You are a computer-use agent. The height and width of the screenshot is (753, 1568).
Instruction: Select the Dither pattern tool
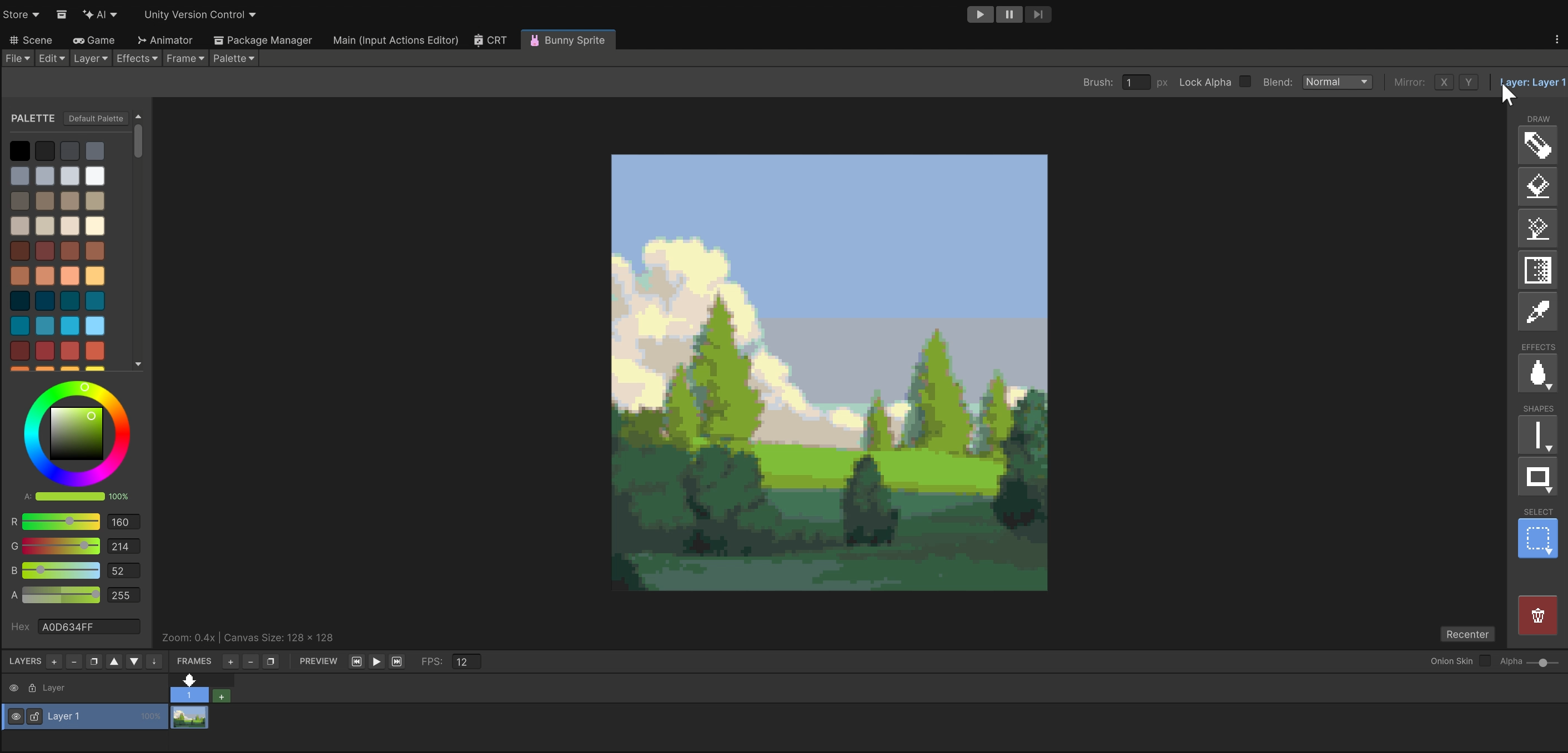click(1537, 270)
